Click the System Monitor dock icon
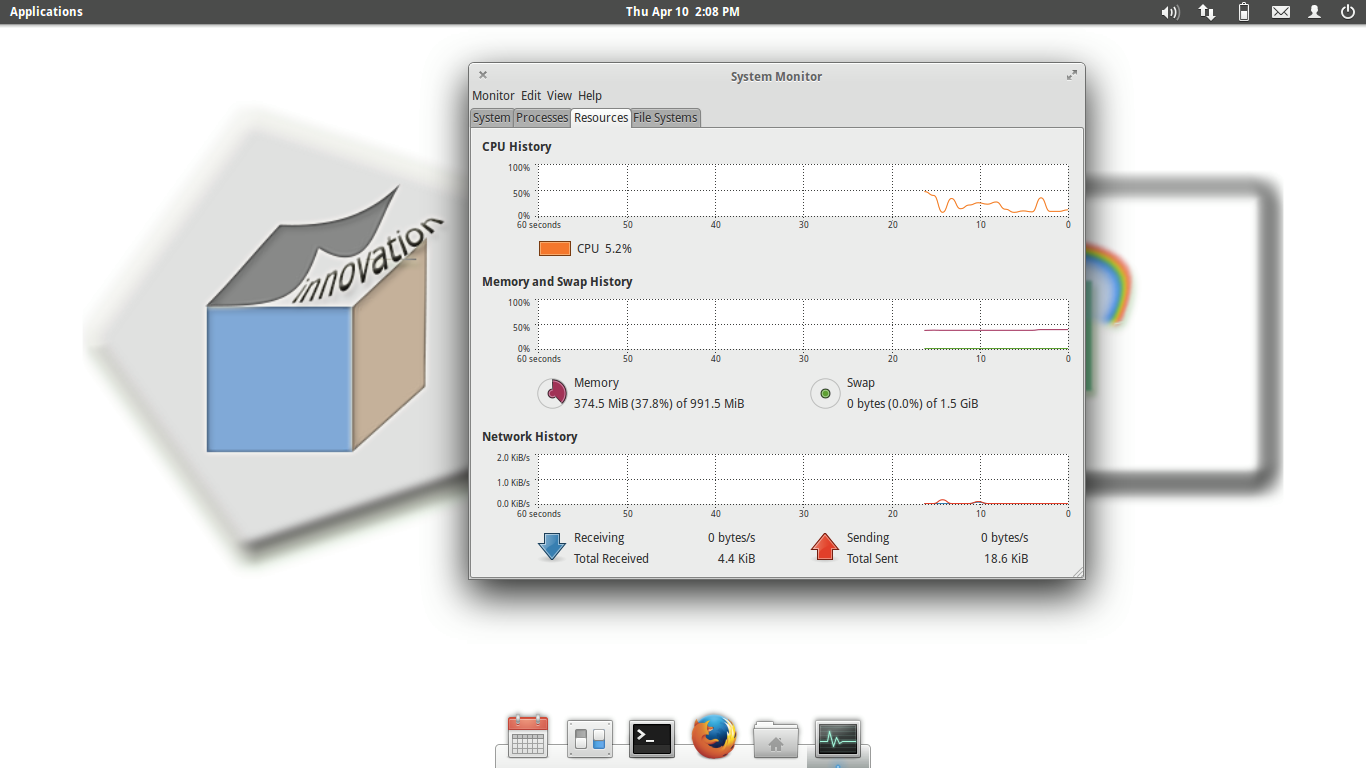The height and width of the screenshot is (768, 1366). (x=838, y=738)
